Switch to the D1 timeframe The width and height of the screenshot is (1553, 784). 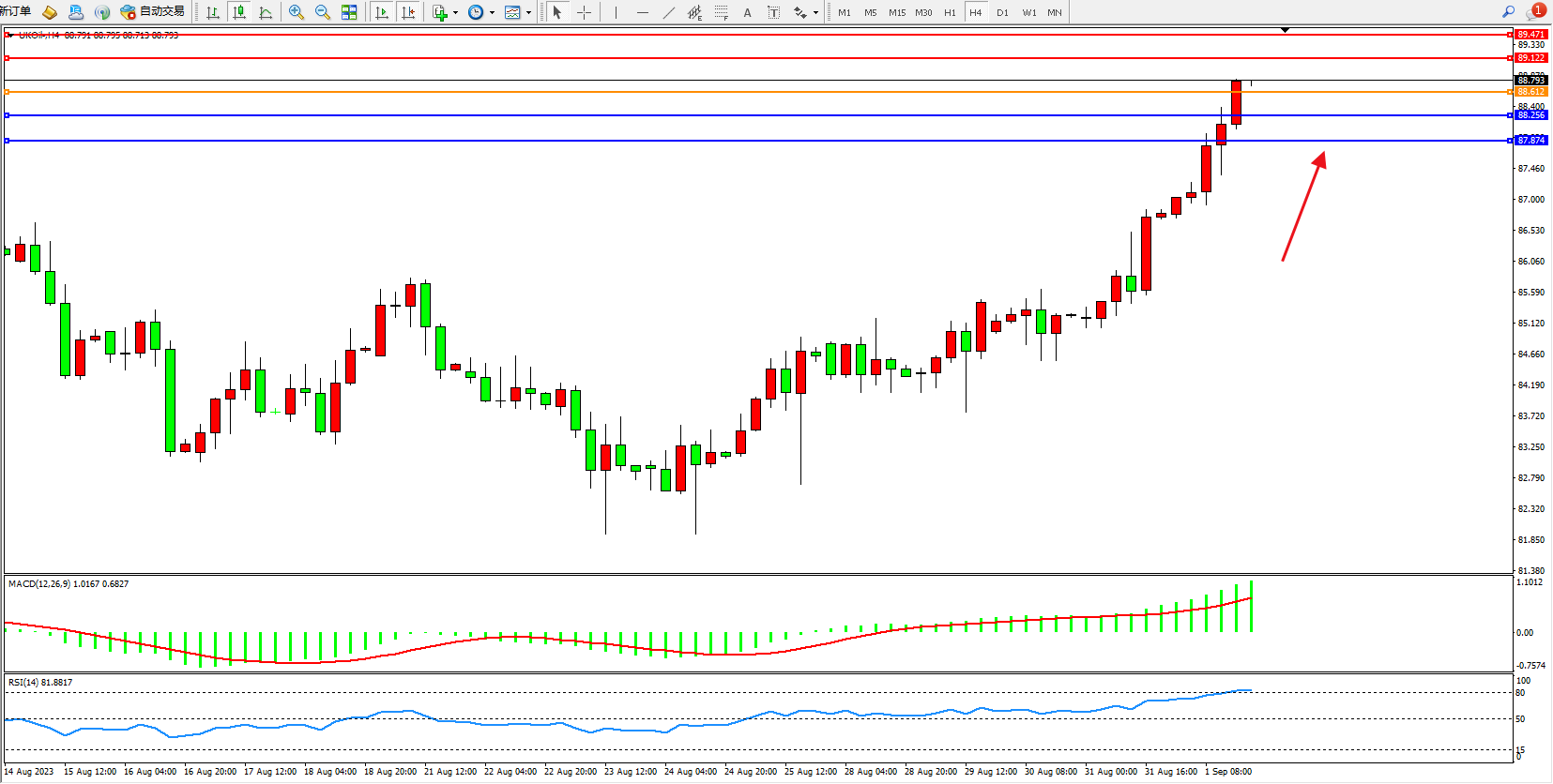[1002, 12]
